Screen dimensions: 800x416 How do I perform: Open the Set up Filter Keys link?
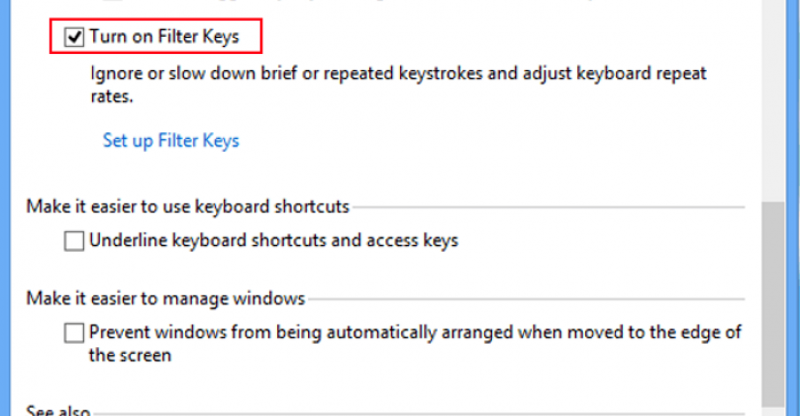tap(171, 140)
